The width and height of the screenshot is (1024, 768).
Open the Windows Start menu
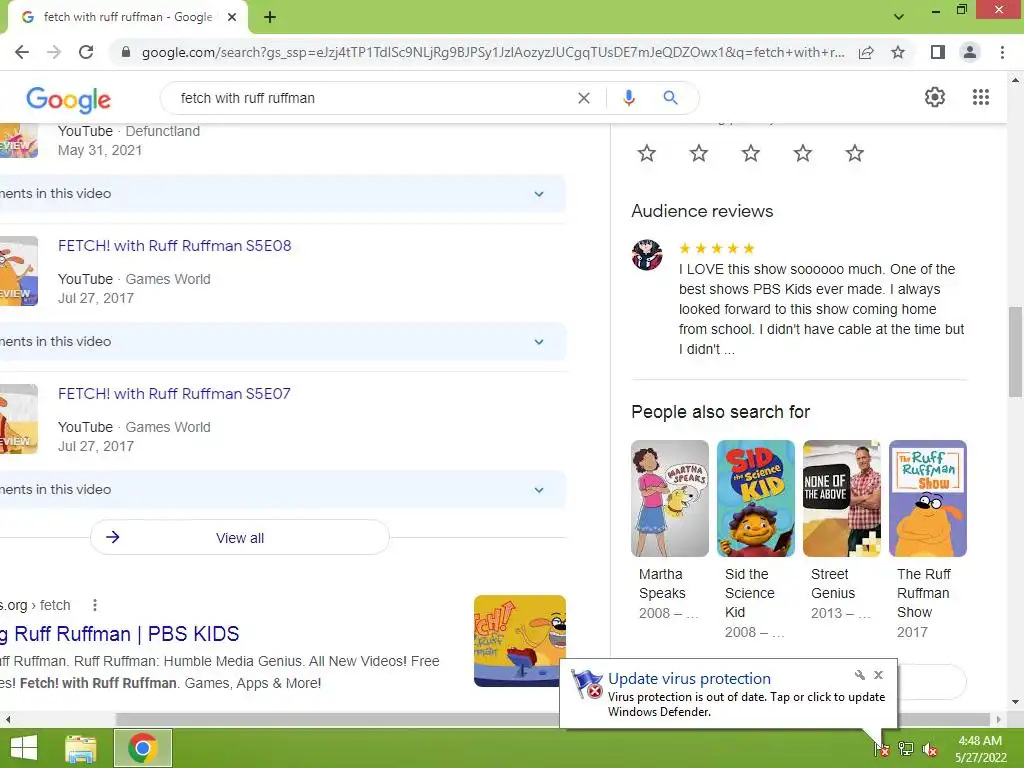24,748
